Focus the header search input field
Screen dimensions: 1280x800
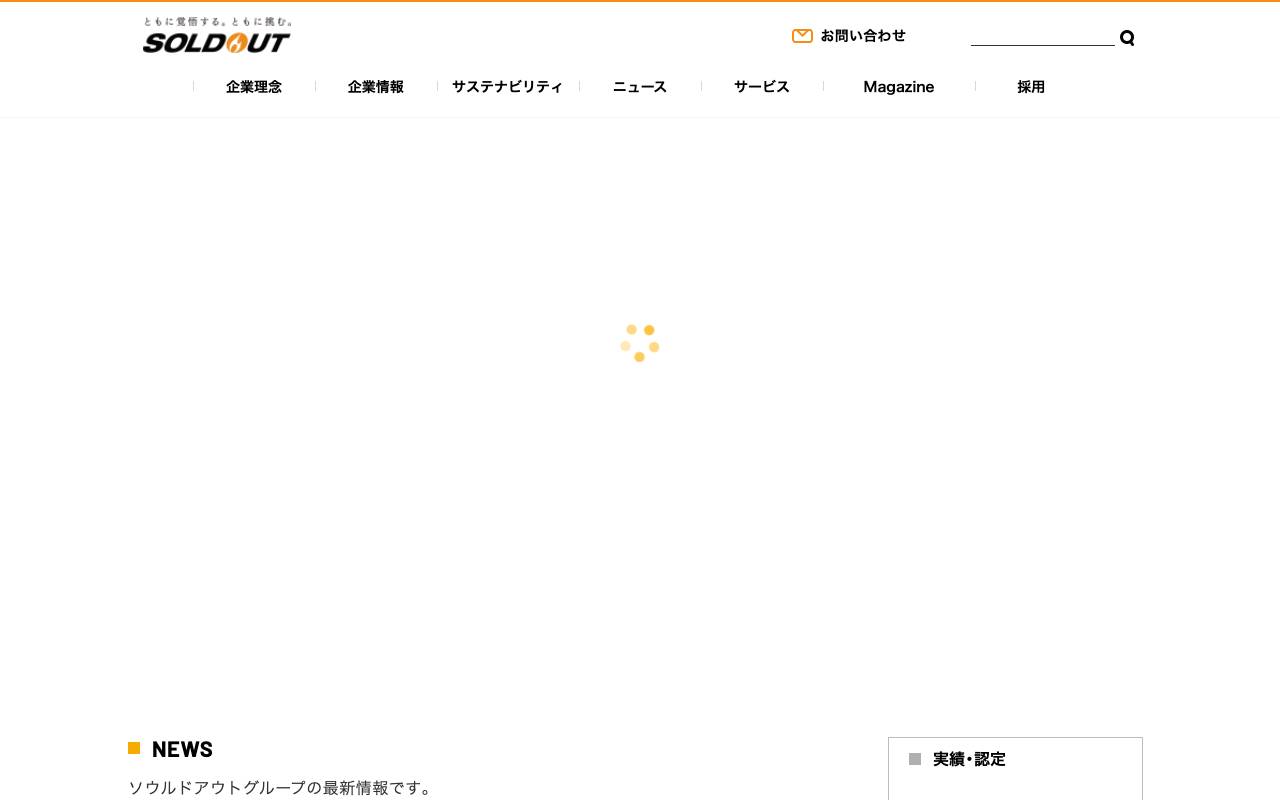tap(1042, 37)
